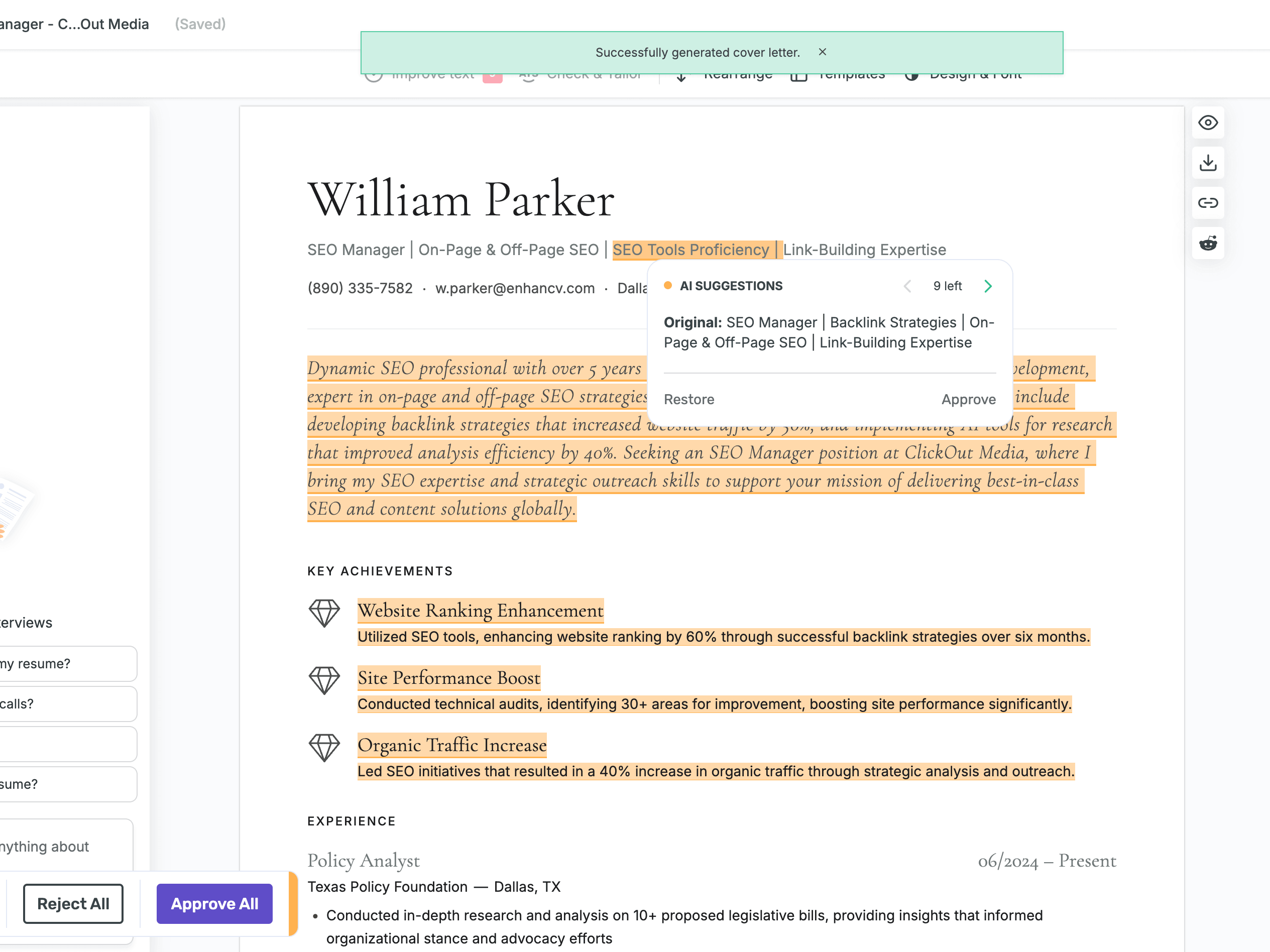Image resolution: width=1270 pixels, height=952 pixels.
Task: Edit the phone number (890) 335-7582
Action: point(360,288)
